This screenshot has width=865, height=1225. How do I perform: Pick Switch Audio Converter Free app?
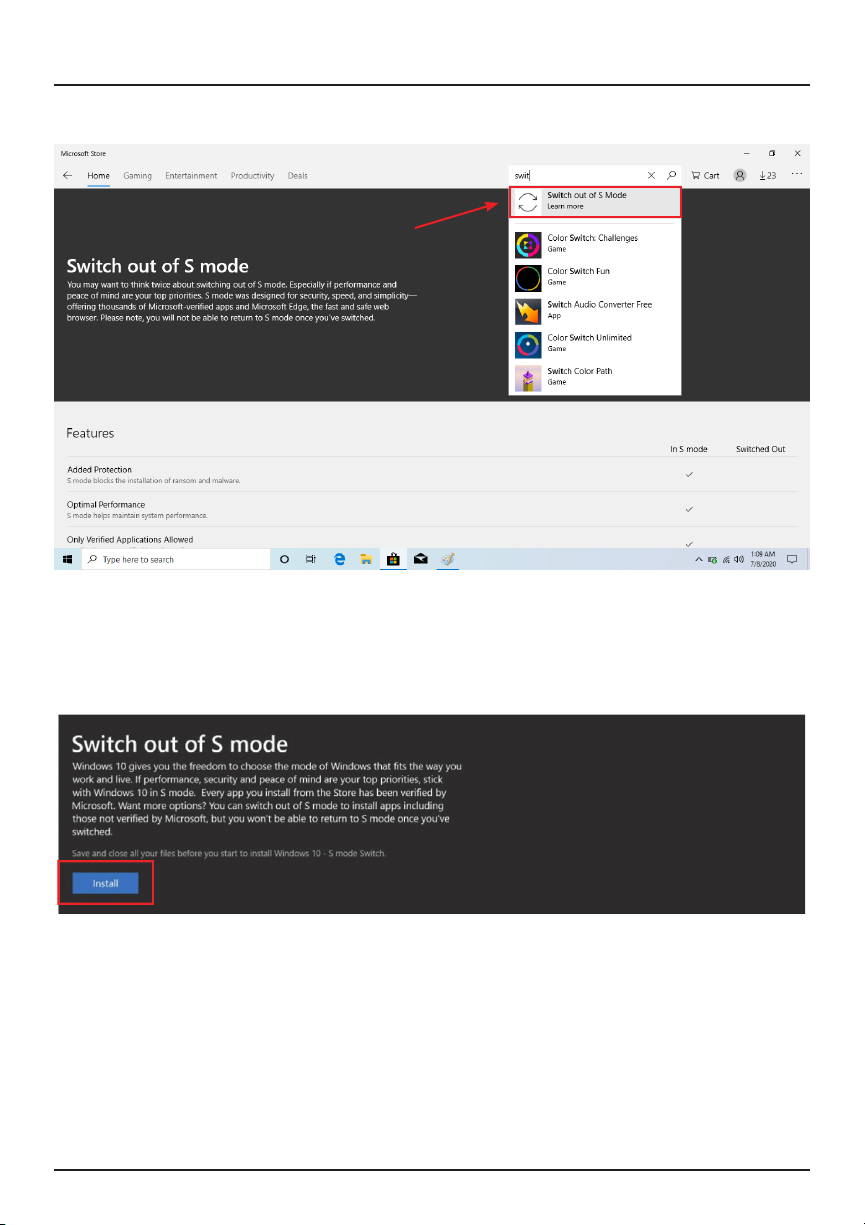[595, 310]
